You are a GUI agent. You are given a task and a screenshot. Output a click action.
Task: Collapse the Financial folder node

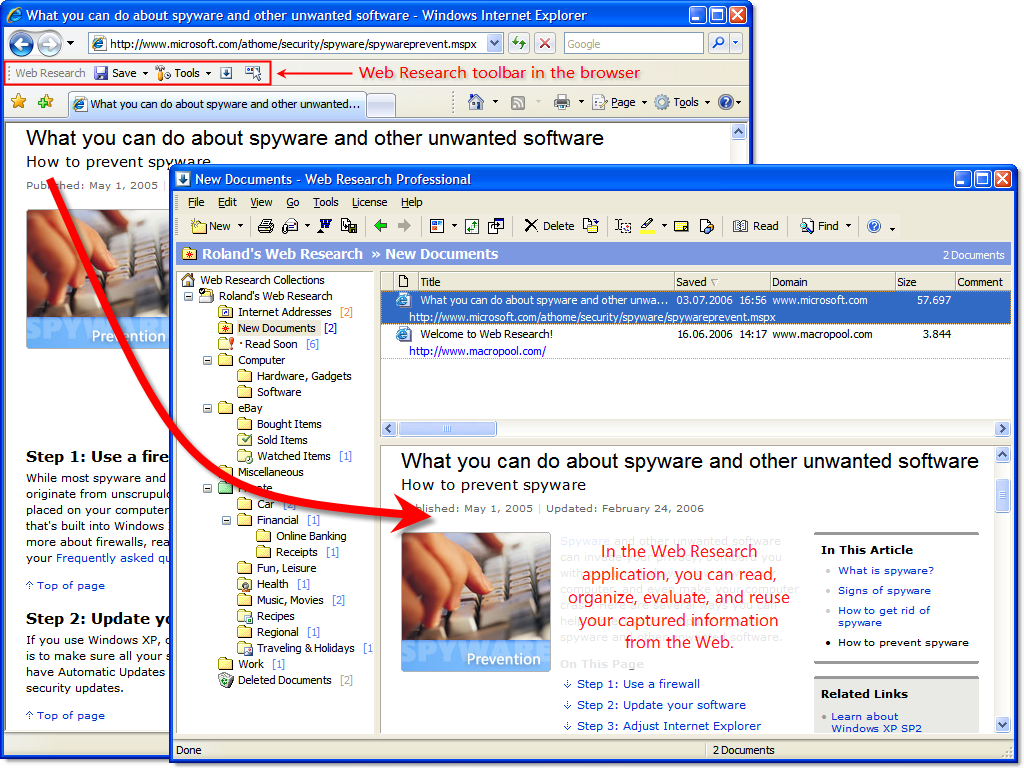(226, 520)
